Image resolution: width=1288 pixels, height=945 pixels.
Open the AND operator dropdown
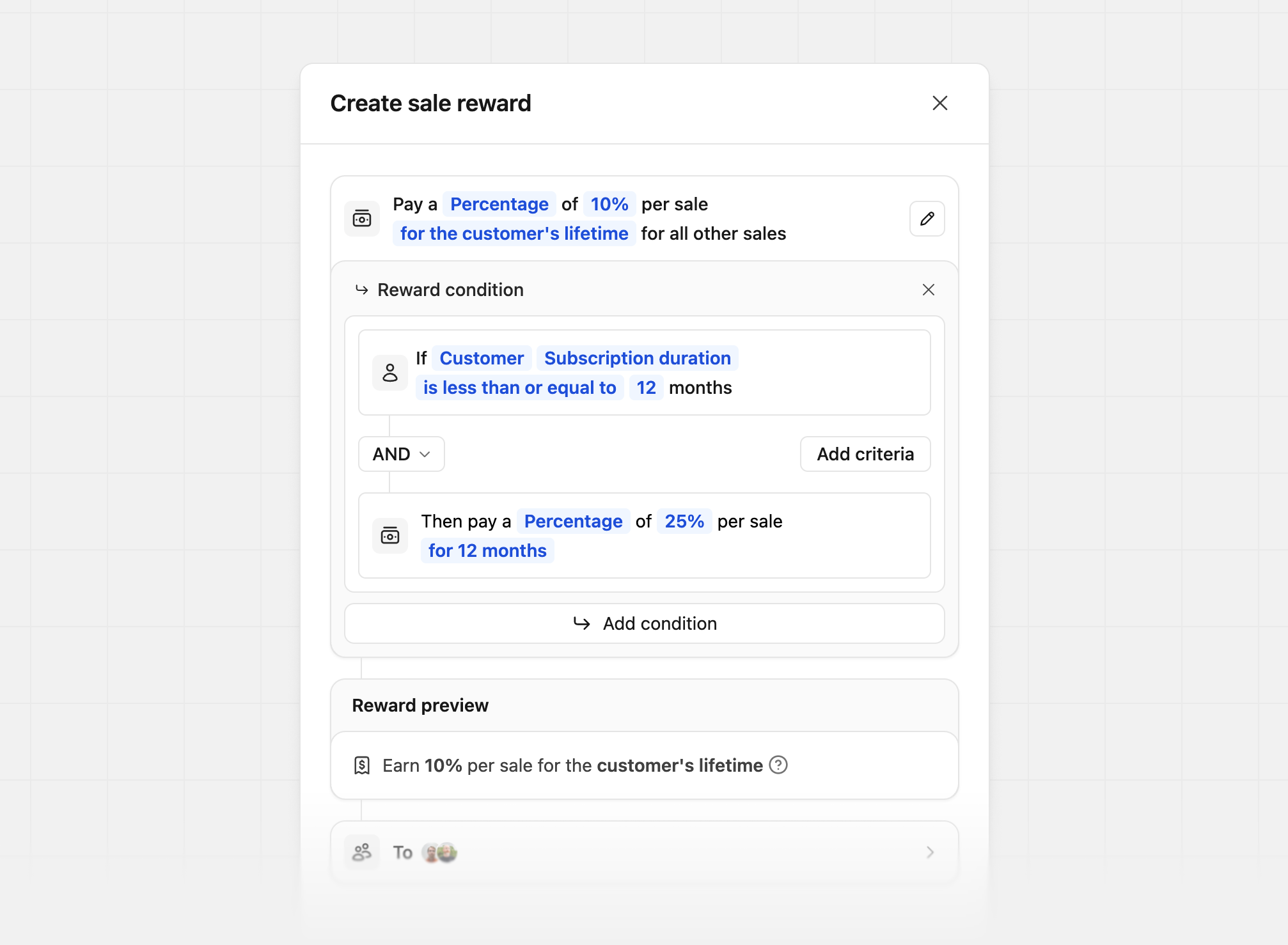click(401, 454)
